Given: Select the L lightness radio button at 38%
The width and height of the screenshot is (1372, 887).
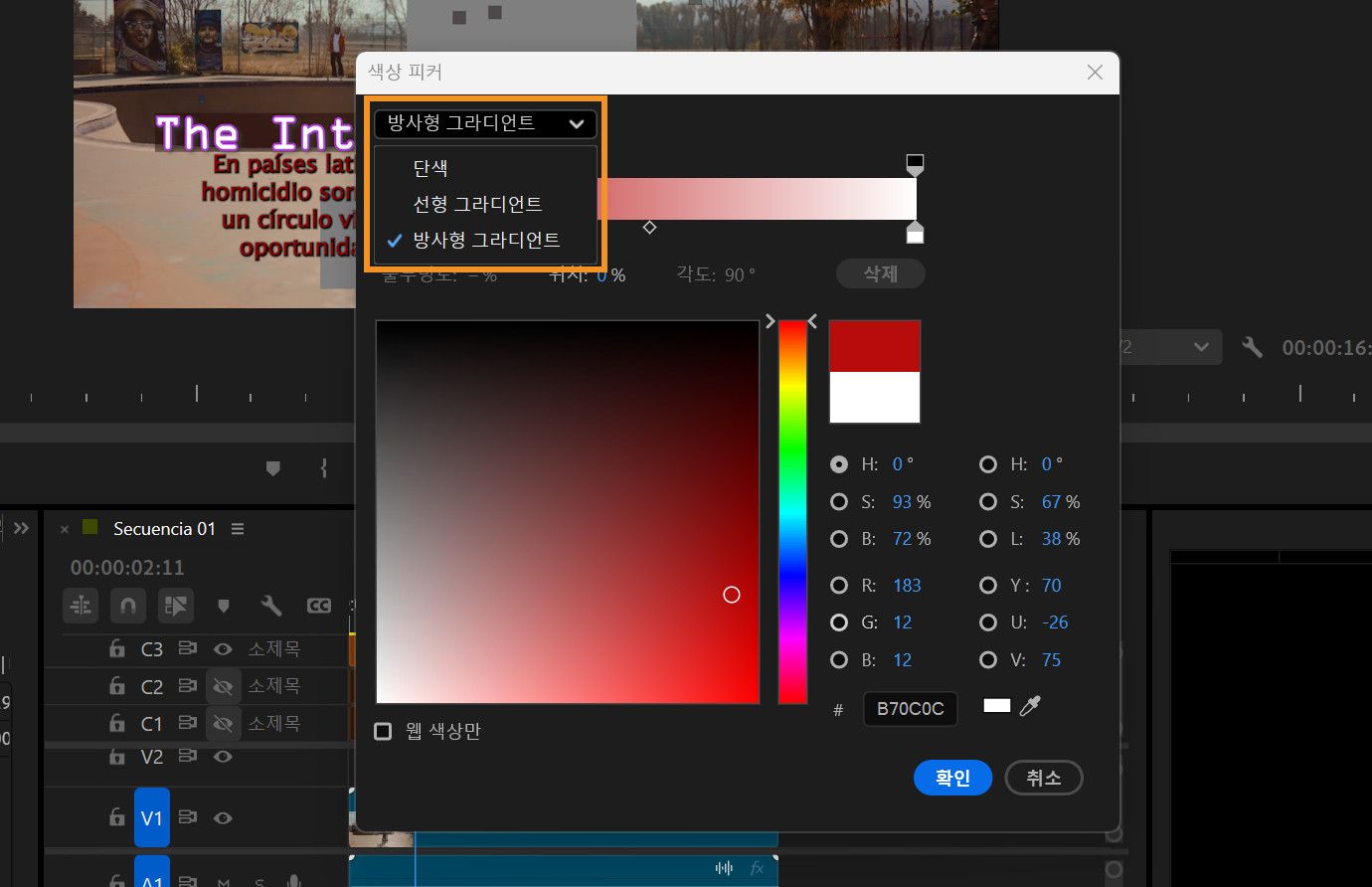Looking at the screenshot, I should pos(988,538).
